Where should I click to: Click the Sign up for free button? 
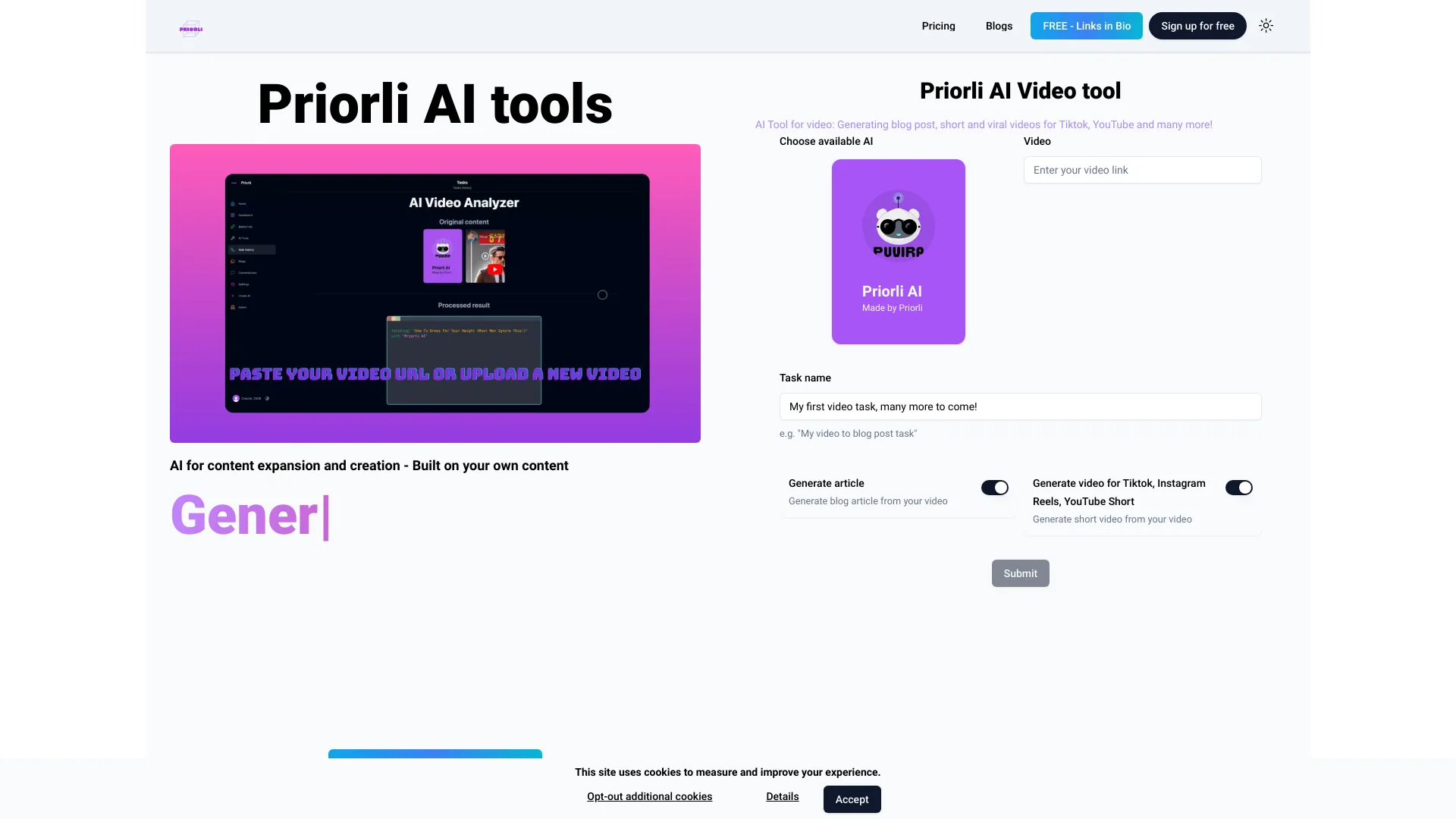coord(1197,25)
